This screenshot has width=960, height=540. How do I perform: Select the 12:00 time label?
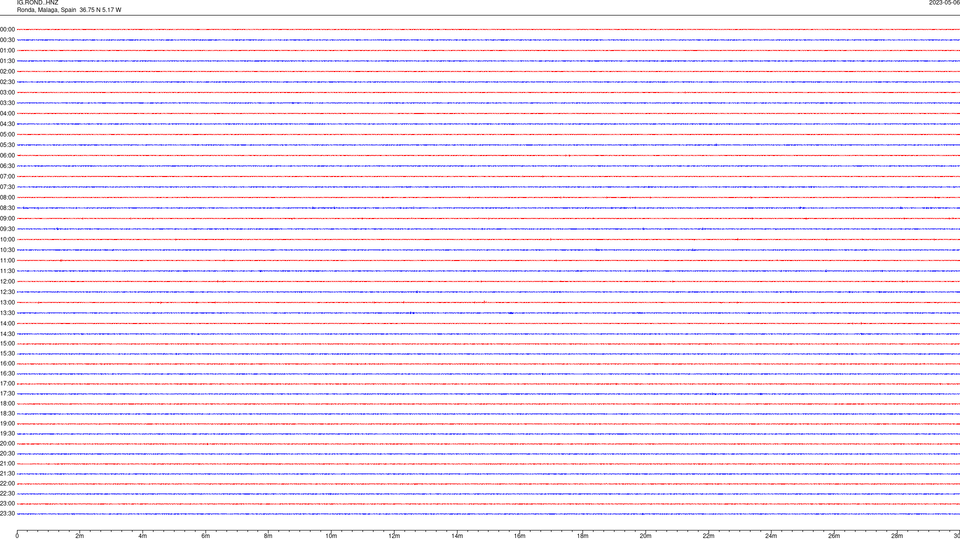click(x=7, y=282)
